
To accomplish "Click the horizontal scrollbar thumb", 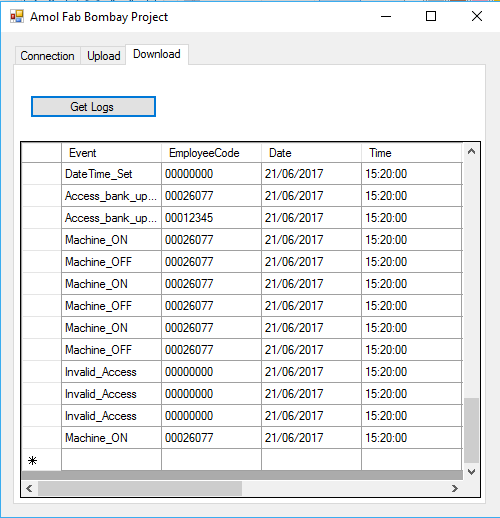I will [140, 489].
